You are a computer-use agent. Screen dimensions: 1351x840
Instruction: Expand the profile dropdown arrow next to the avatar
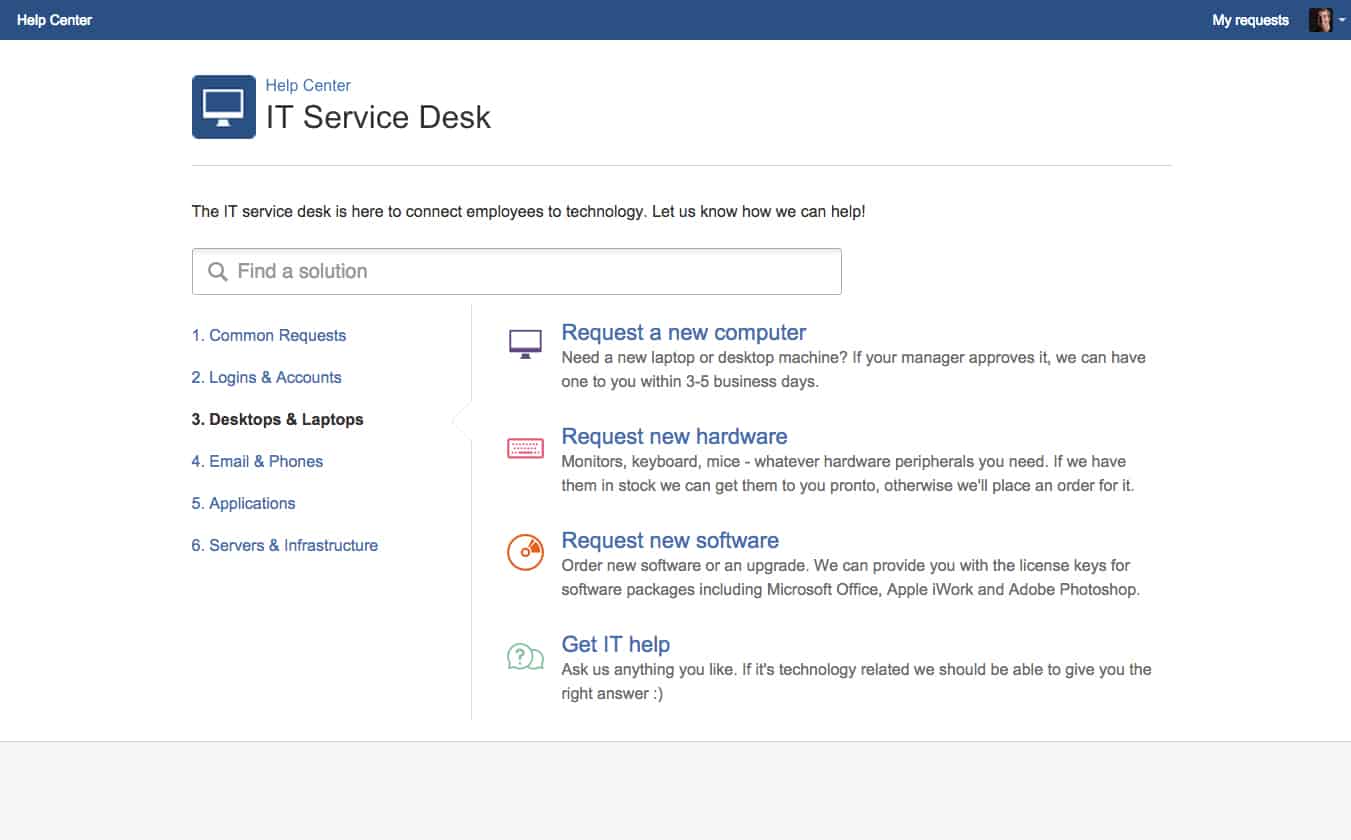coord(1342,20)
